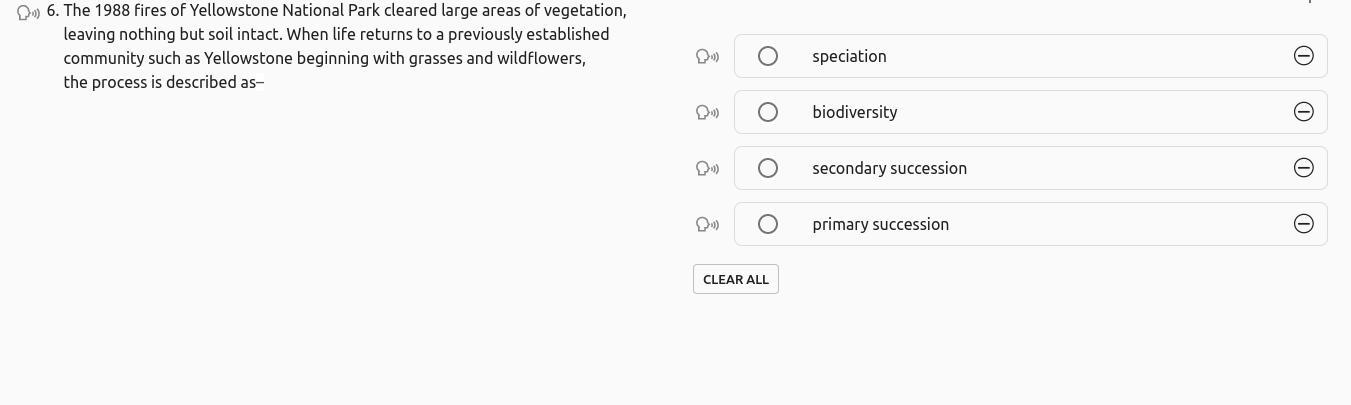1351x405 pixels.
Task: Eliminate the speciation choice with minus icon
Action: point(1303,56)
